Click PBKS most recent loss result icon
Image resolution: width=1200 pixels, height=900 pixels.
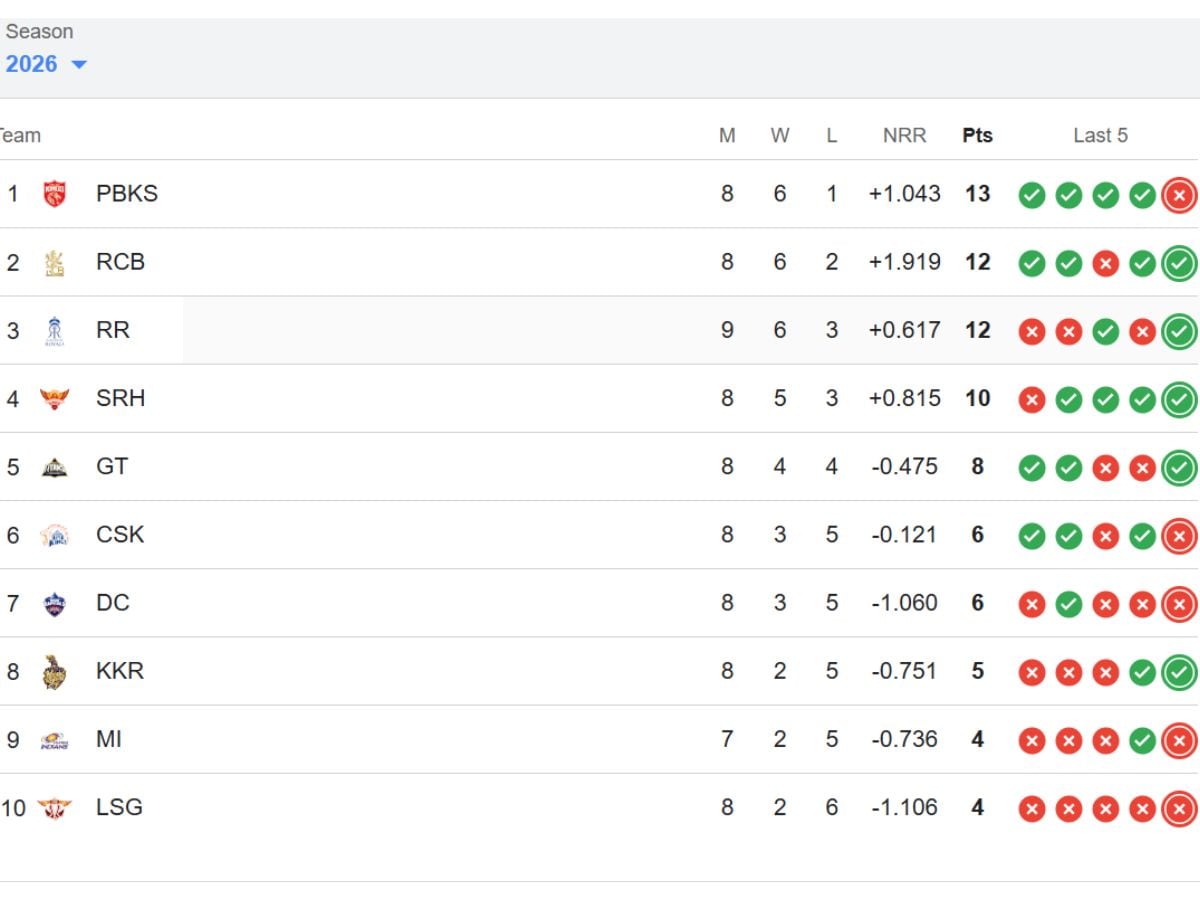click(1179, 195)
